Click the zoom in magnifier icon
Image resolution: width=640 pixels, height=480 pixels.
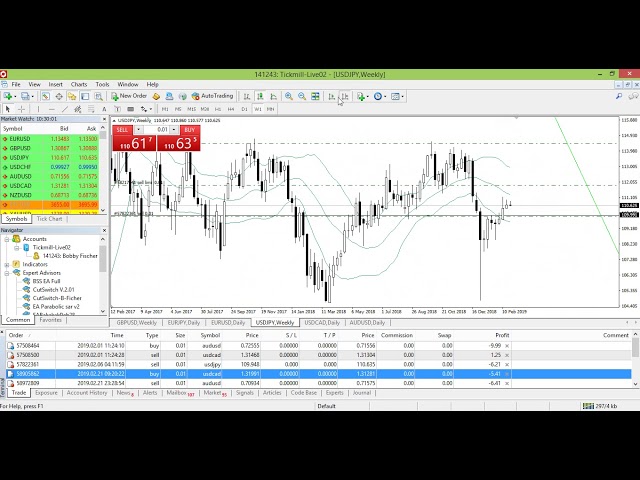[289, 96]
